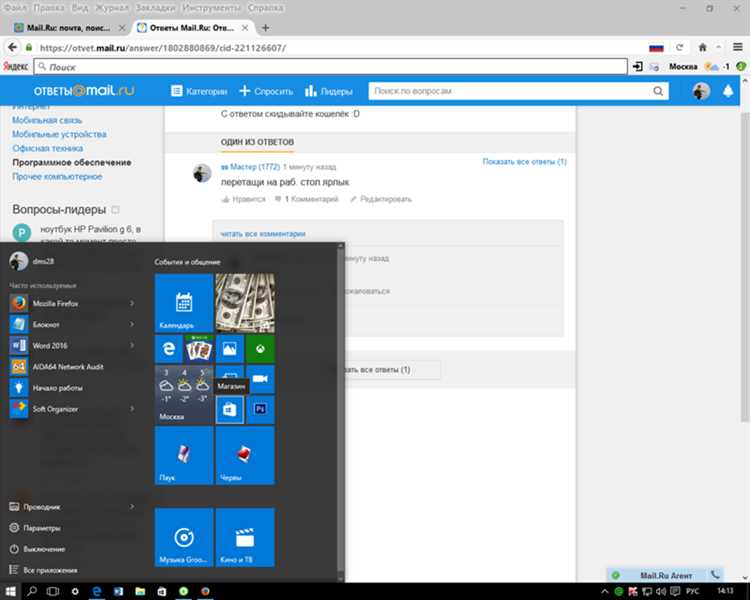Open volume control in system tray
This screenshot has width=750, height=600.
click(661, 591)
